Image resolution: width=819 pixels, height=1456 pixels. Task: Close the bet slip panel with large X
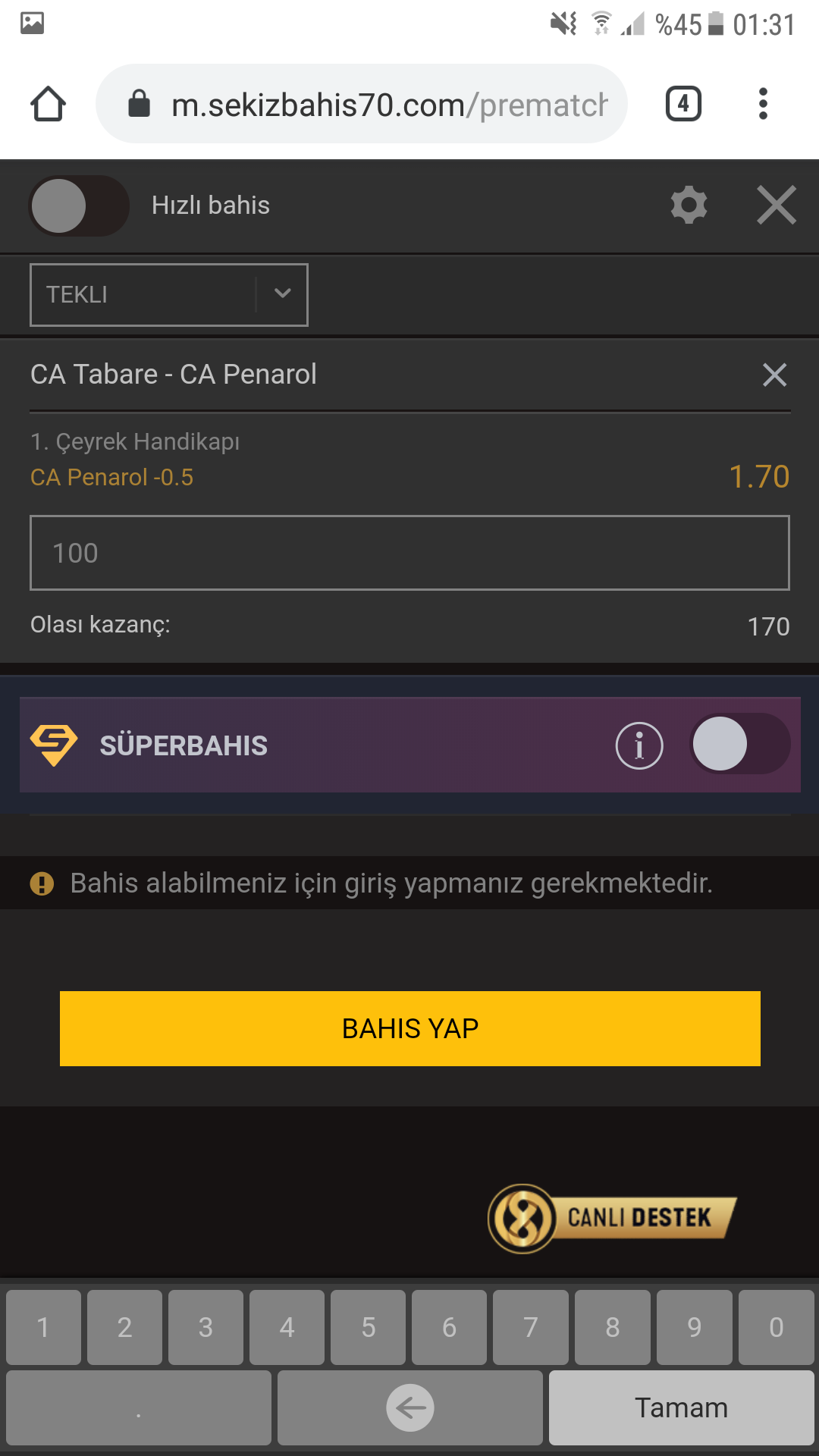[x=777, y=206]
